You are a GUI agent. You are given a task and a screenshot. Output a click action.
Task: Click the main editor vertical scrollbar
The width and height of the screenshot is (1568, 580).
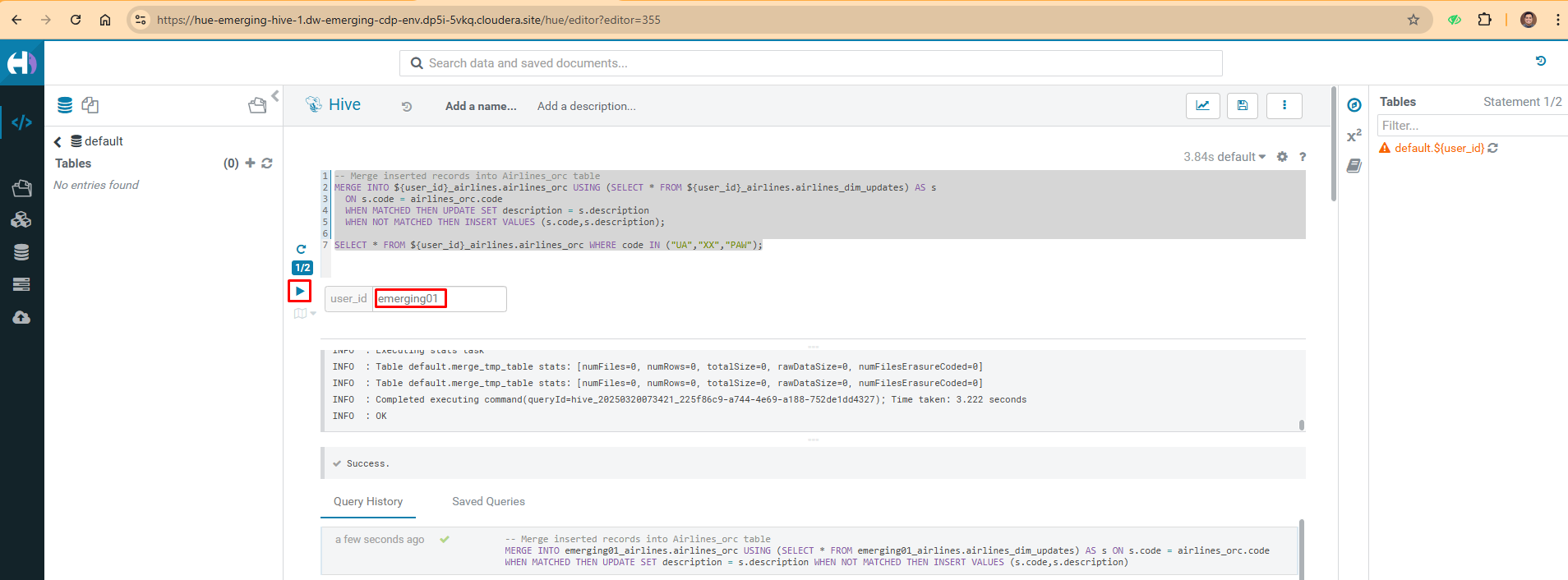[x=1333, y=144]
